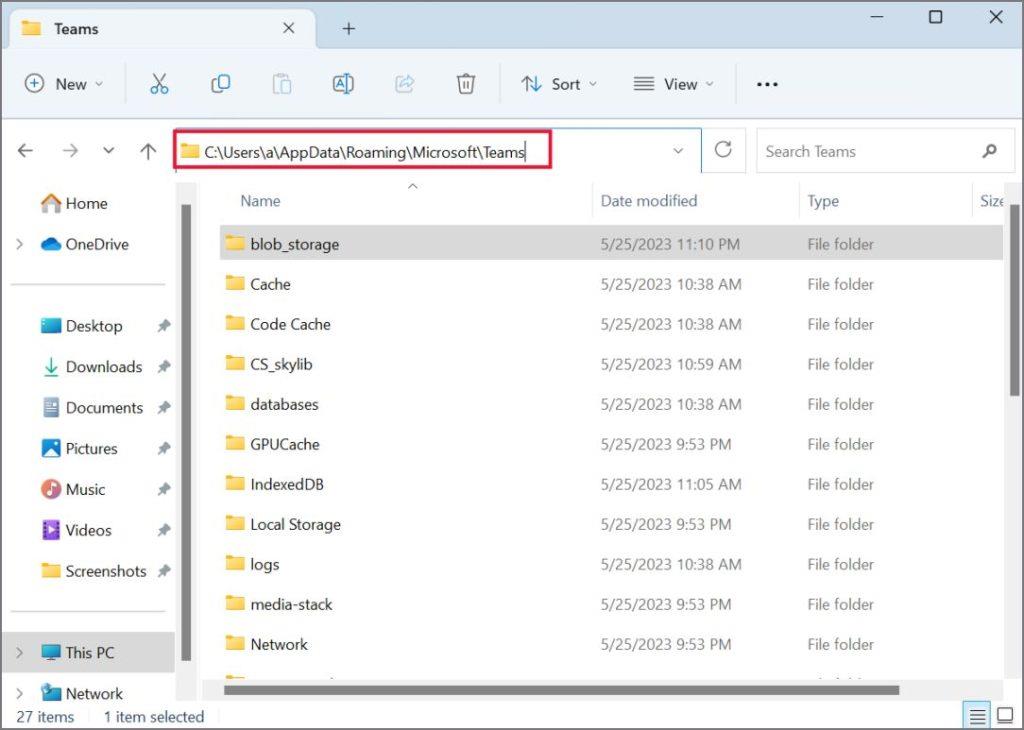Image resolution: width=1024 pixels, height=730 pixels.
Task: Open the Sort options dropdown
Action: 559,84
